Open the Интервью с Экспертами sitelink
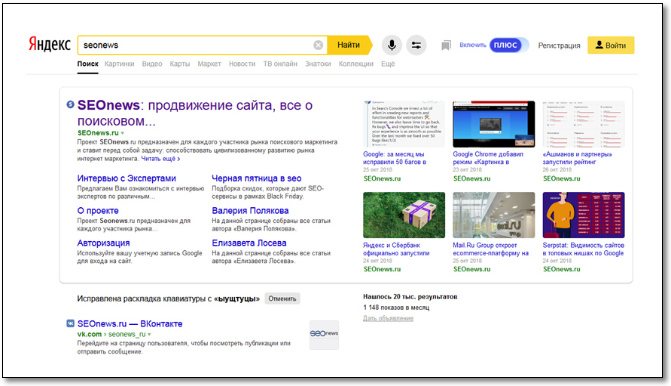Image resolution: width=671 pixels, height=386 pixels. coord(127,178)
